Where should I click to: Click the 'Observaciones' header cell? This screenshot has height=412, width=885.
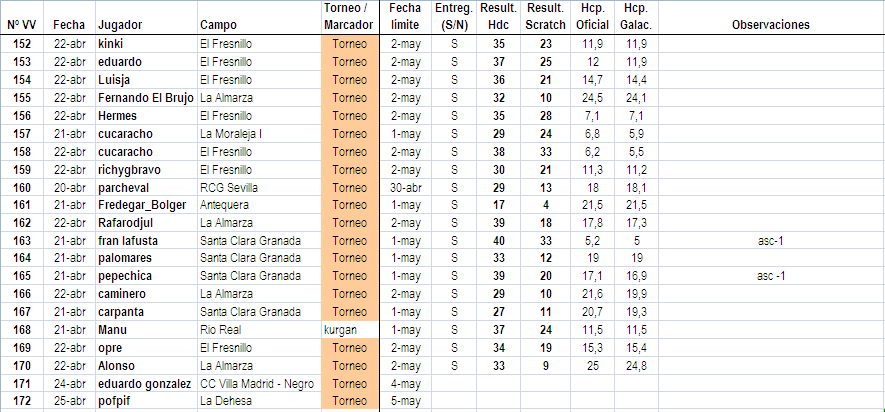click(x=769, y=24)
